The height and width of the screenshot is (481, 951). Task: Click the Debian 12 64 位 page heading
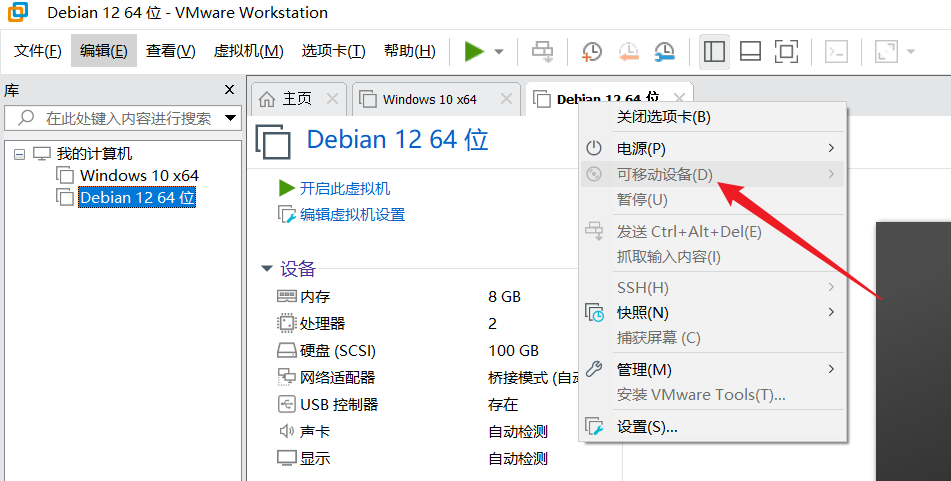tap(397, 140)
